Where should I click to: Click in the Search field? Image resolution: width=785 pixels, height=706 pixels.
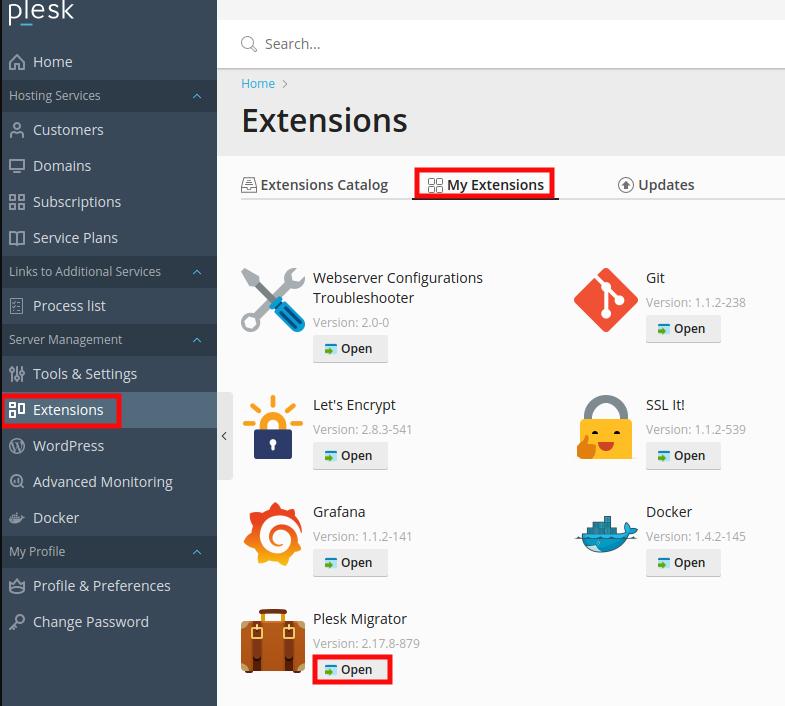pyautogui.click(x=500, y=44)
